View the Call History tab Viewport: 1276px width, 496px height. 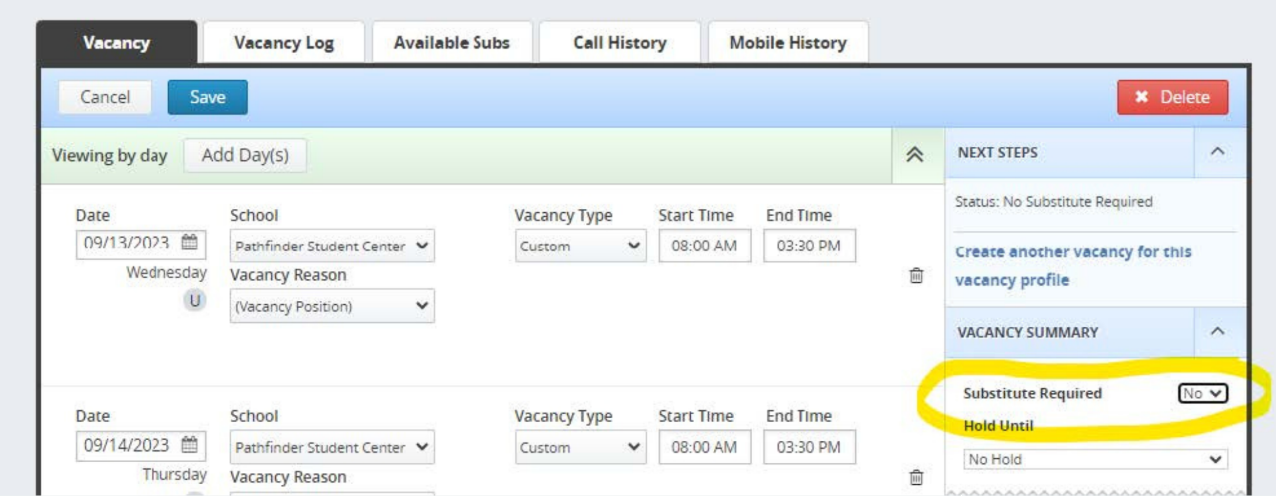(x=619, y=43)
